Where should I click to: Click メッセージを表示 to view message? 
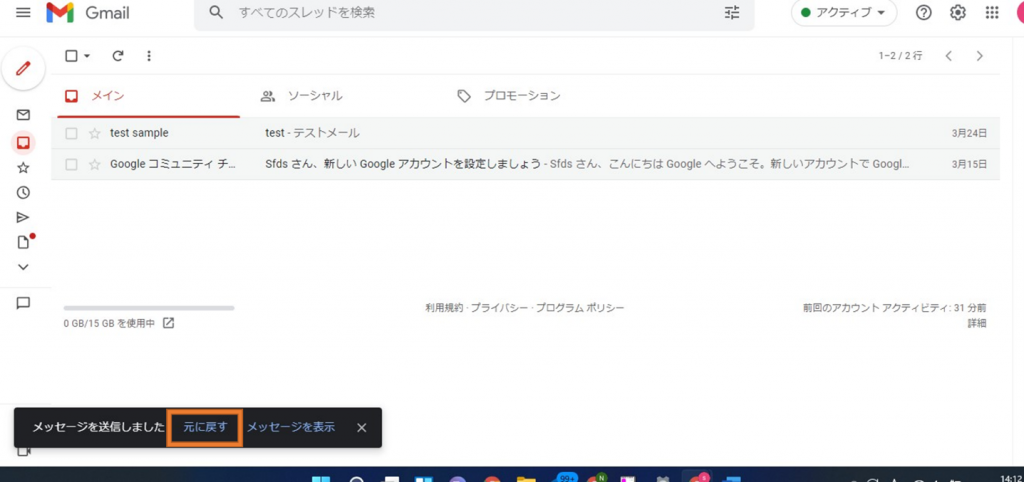[x=291, y=427]
